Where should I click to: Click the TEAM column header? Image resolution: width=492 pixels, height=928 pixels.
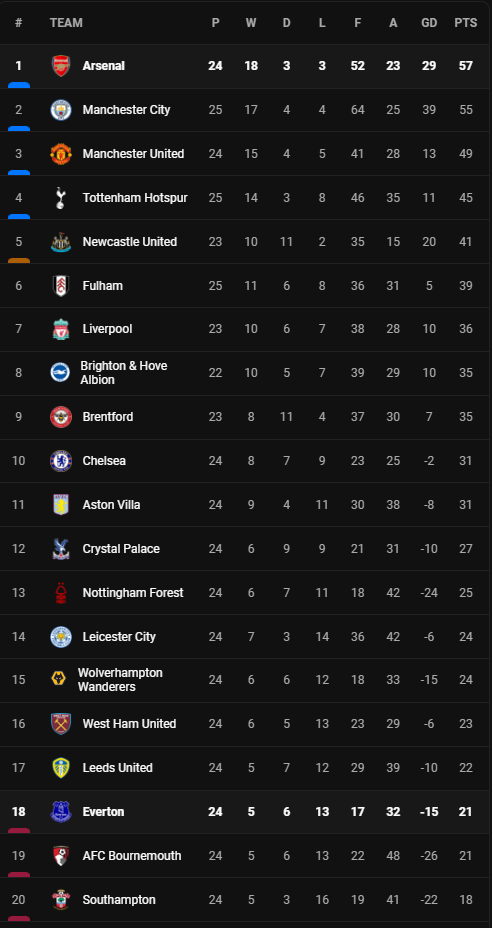[66, 23]
